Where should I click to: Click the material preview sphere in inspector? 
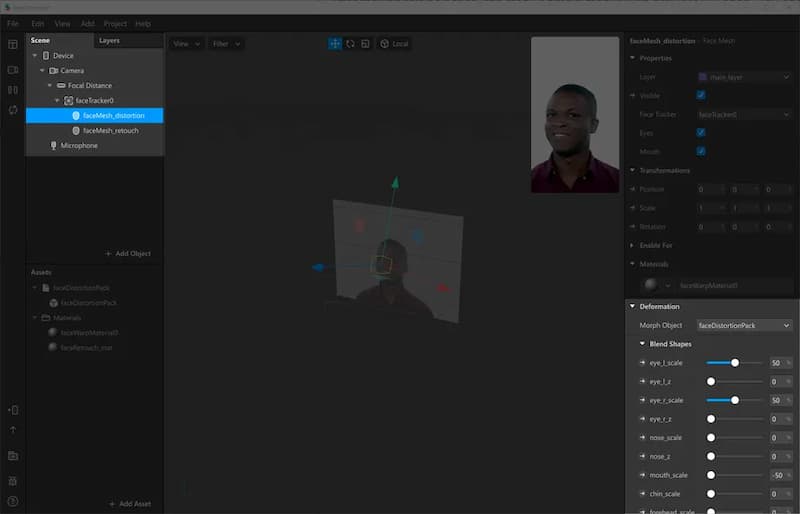(x=651, y=285)
